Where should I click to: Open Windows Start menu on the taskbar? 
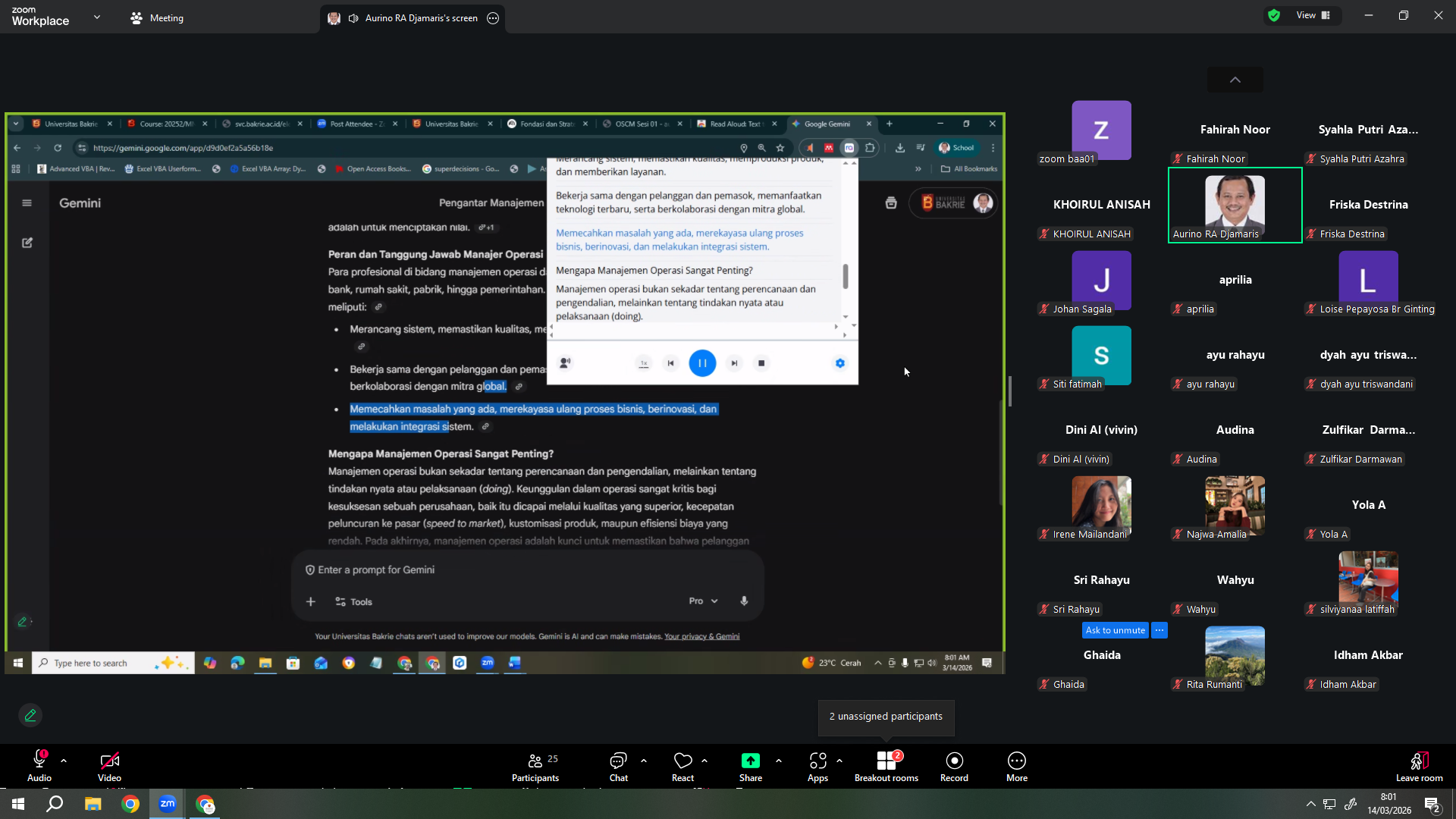(18, 804)
